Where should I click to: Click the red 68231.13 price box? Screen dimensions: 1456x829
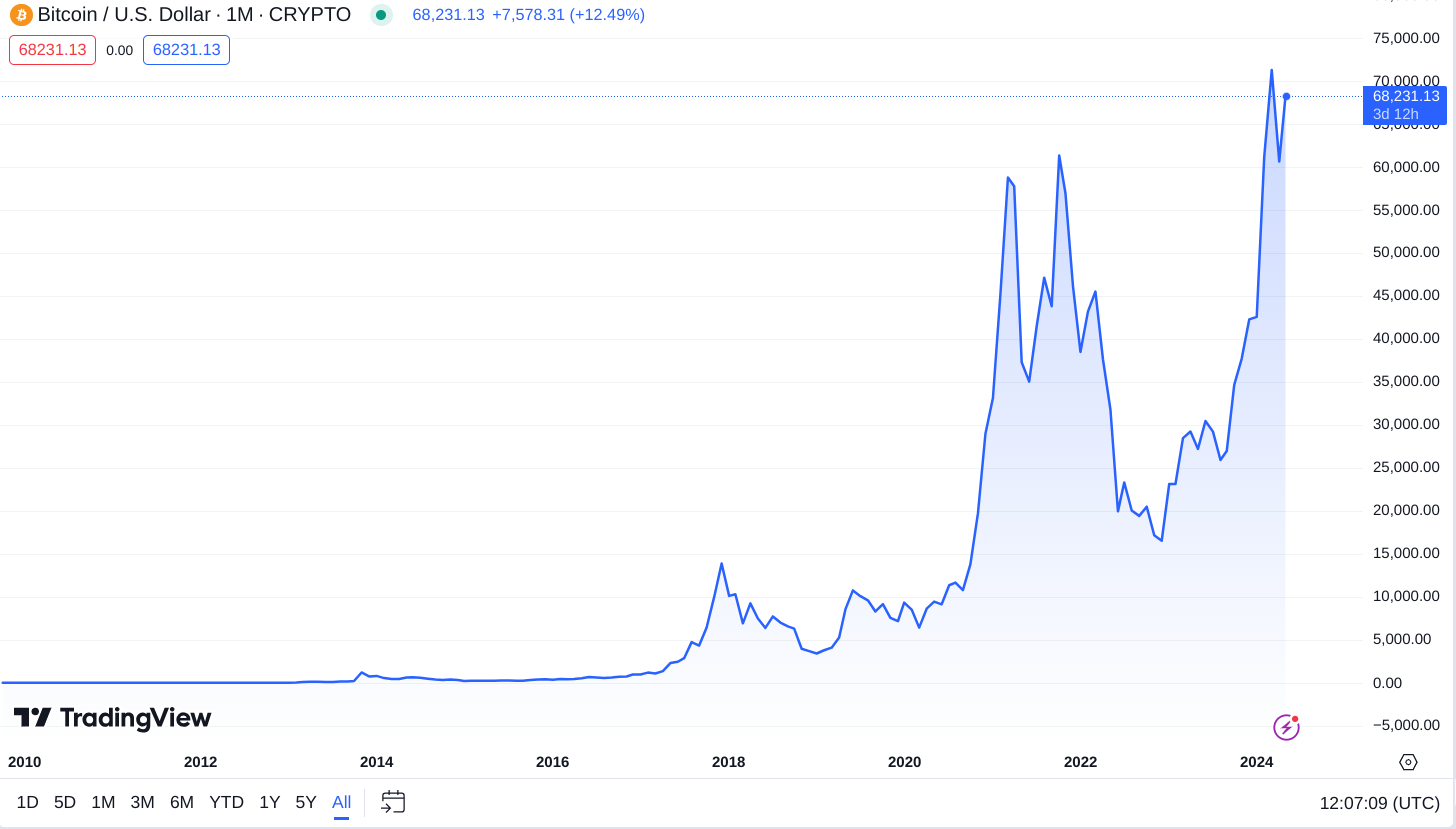coord(52,50)
